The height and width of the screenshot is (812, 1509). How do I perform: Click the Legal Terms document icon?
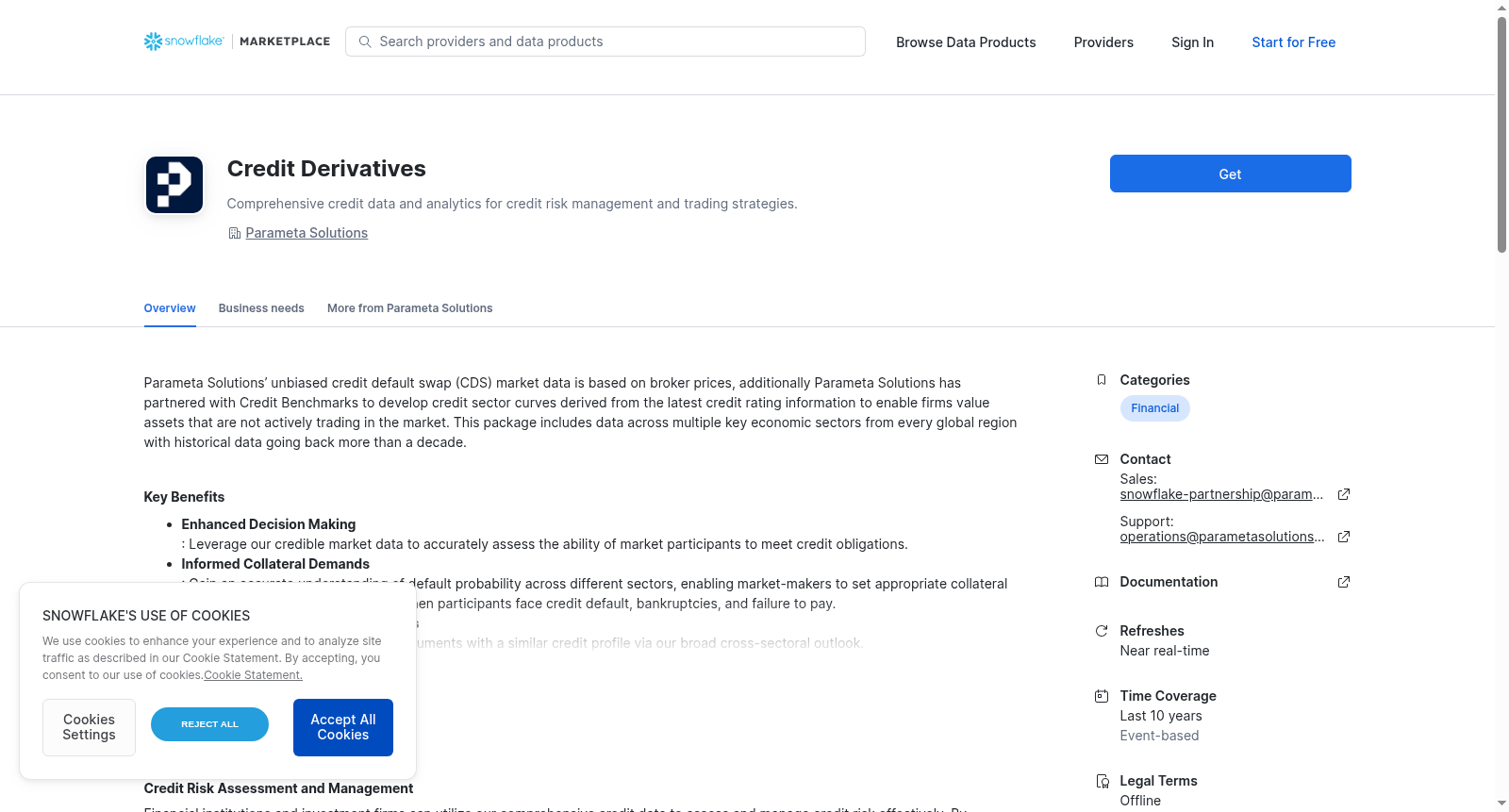(1102, 781)
